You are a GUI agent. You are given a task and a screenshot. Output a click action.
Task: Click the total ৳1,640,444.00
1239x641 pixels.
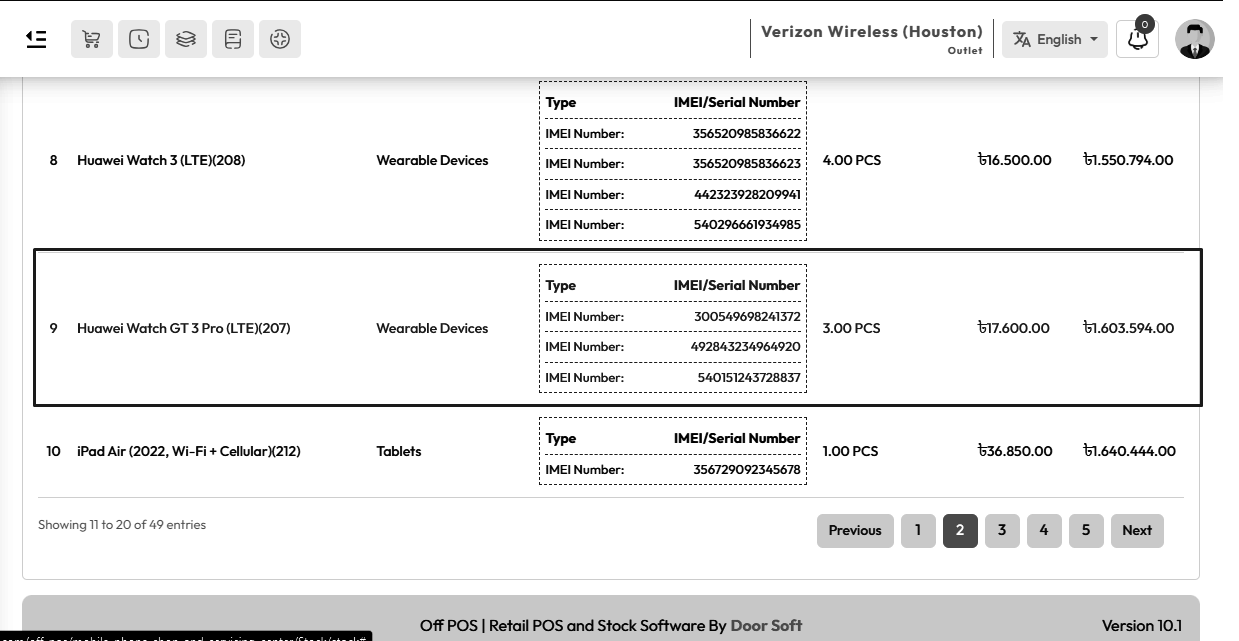tap(1129, 451)
